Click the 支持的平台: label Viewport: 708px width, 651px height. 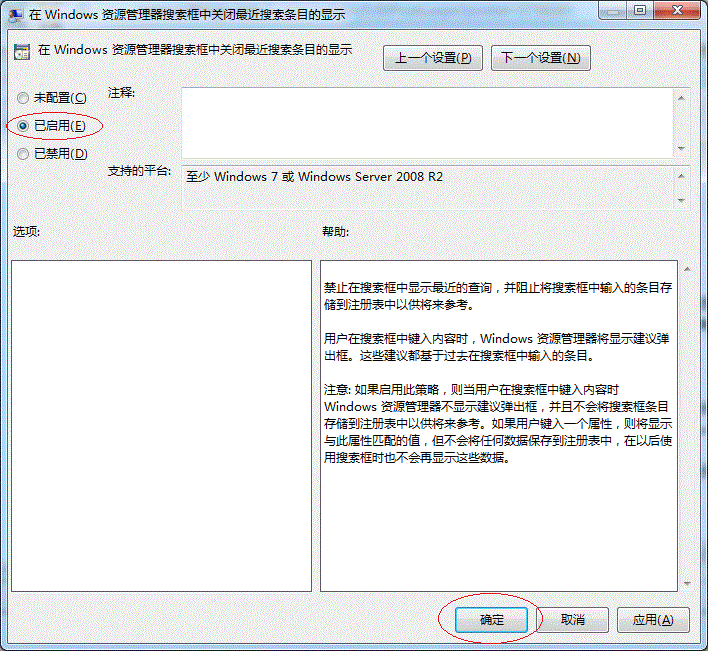point(140,171)
